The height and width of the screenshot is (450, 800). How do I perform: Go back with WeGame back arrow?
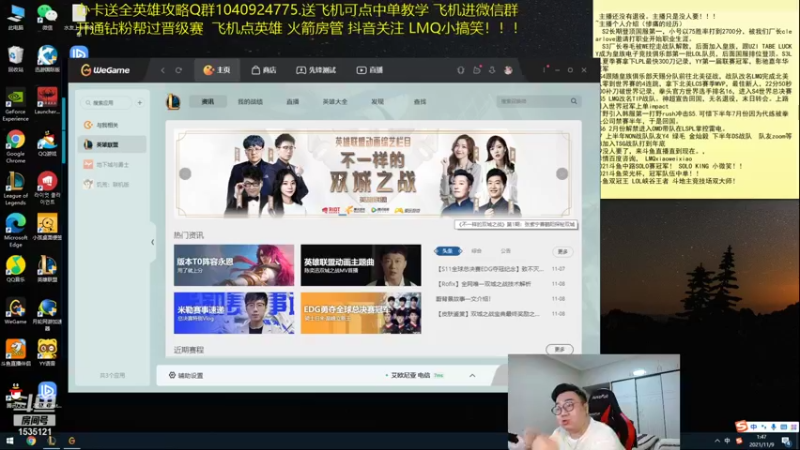point(163,70)
